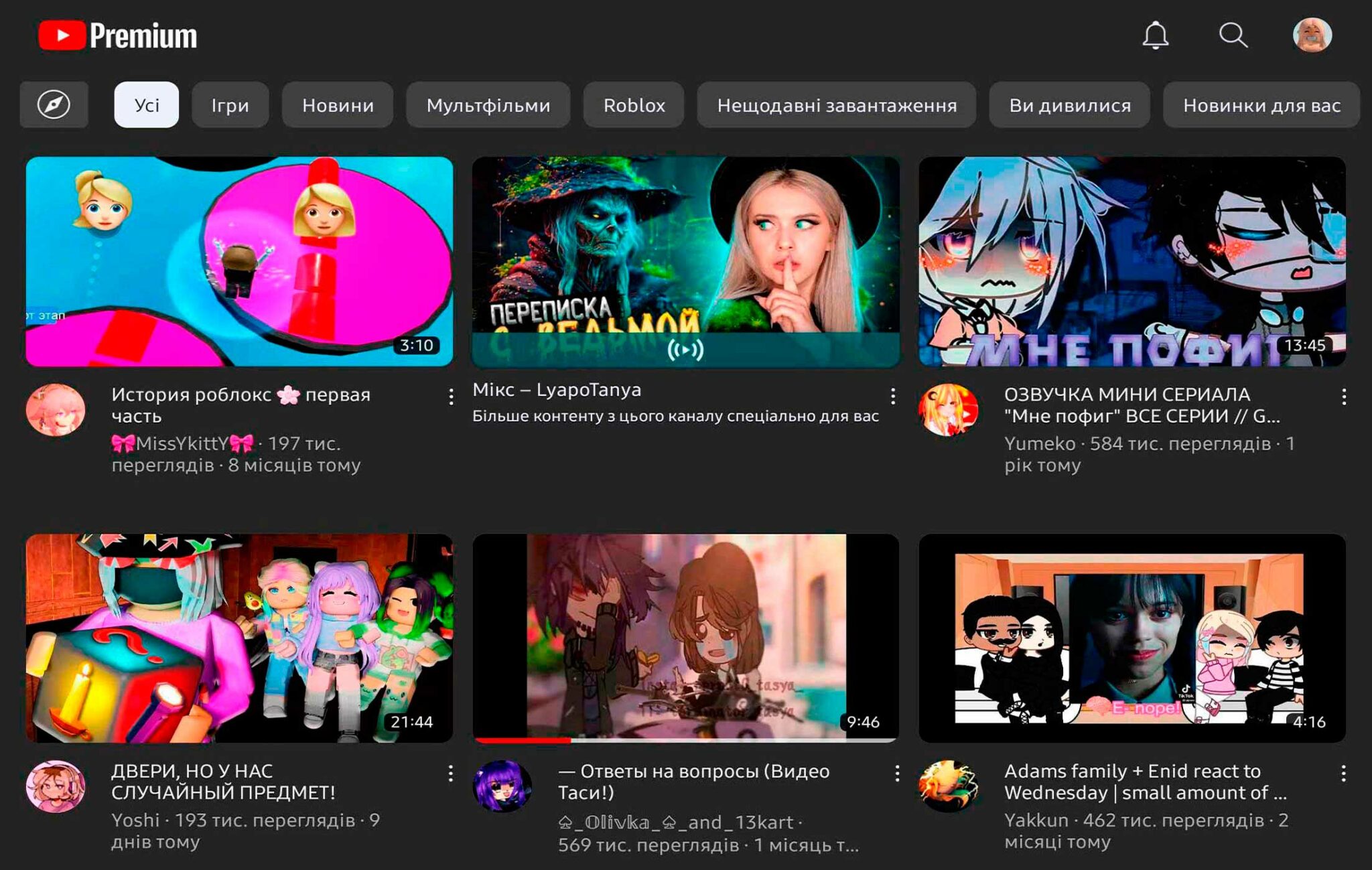1372x870 pixels.
Task: Open the Explore compass icon
Action: pyautogui.click(x=55, y=104)
